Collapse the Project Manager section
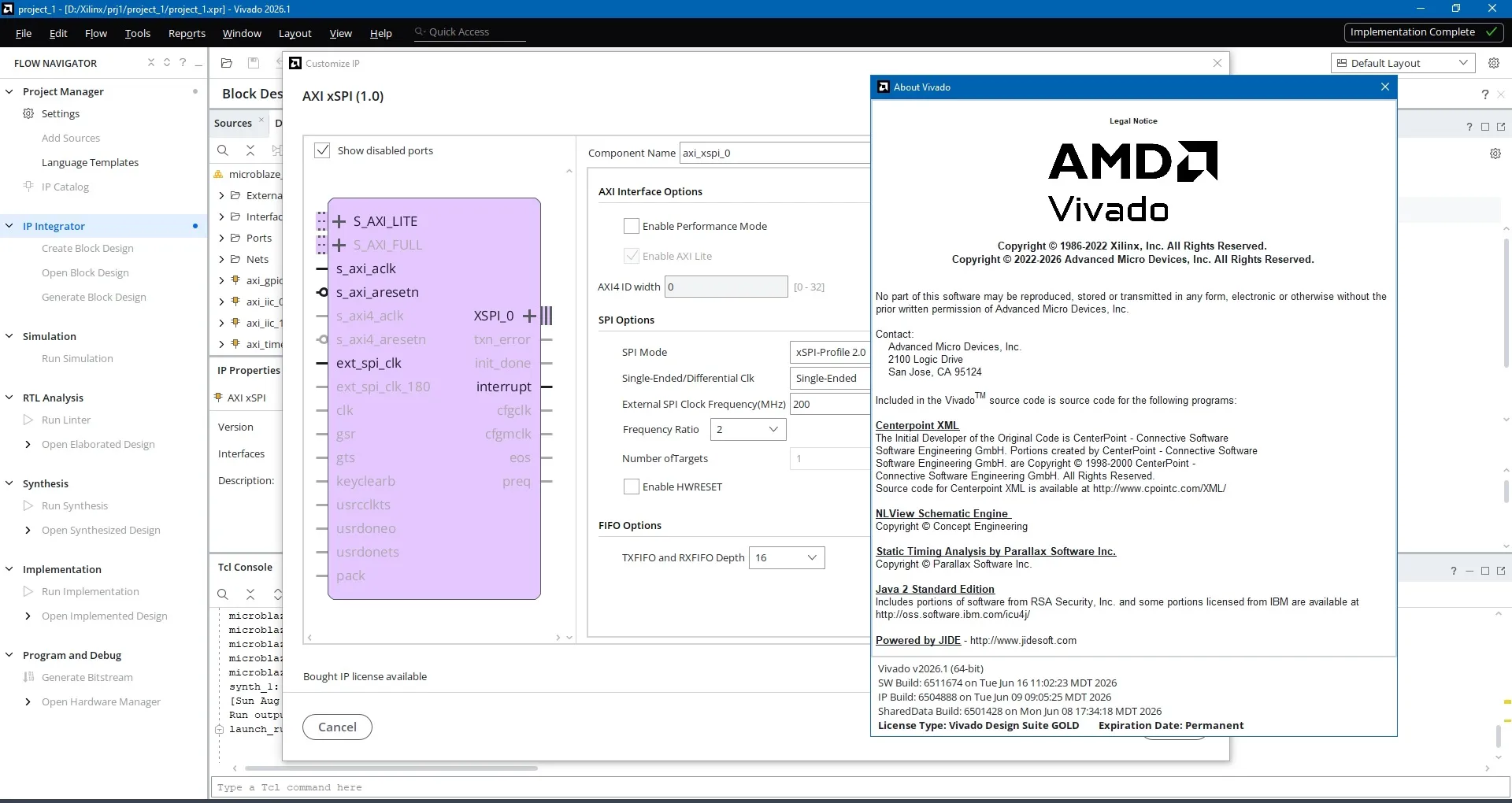1512x803 pixels. pyautogui.click(x=9, y=91)
